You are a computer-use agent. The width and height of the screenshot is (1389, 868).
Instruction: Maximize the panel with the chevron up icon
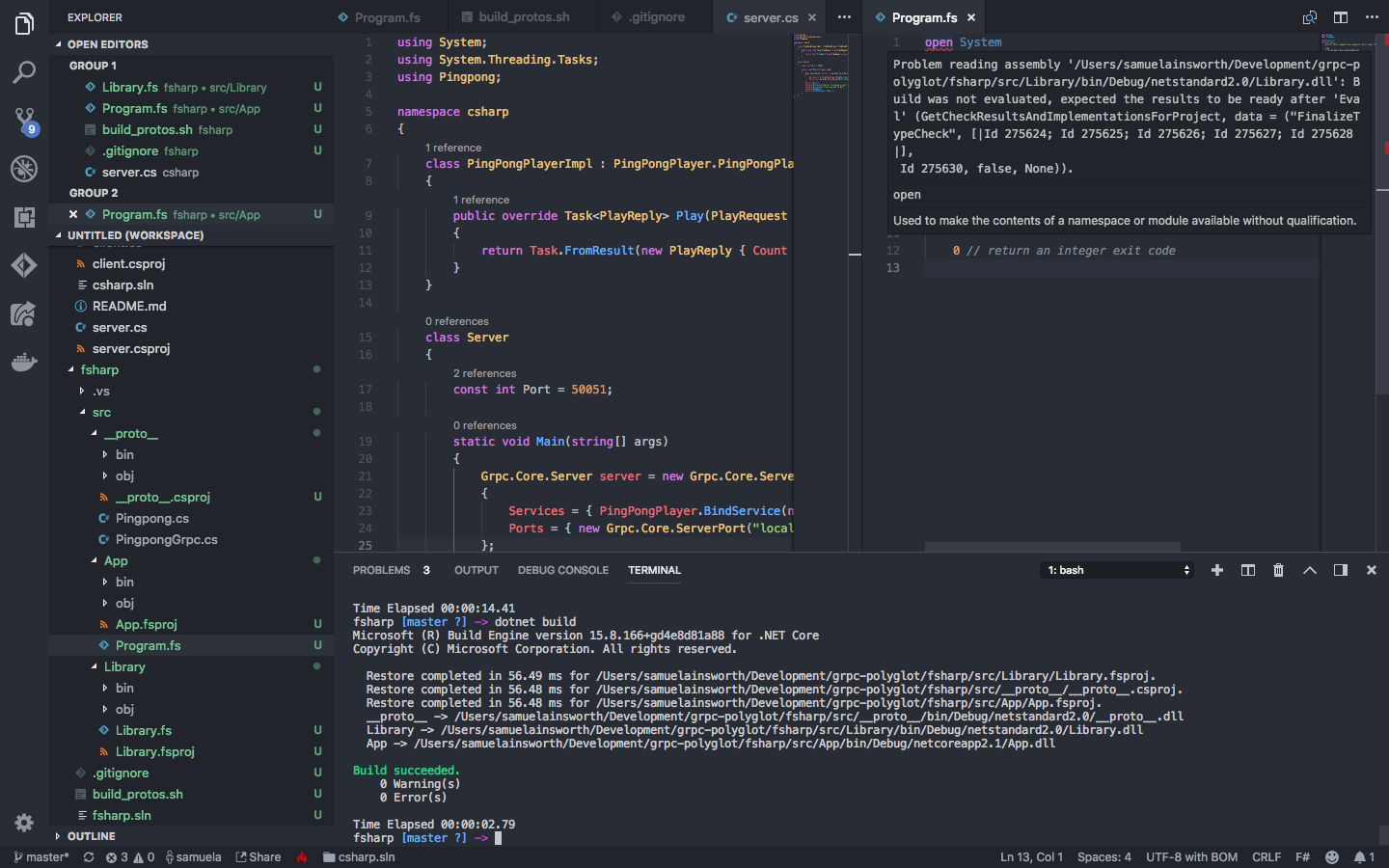coord(1310,569)
